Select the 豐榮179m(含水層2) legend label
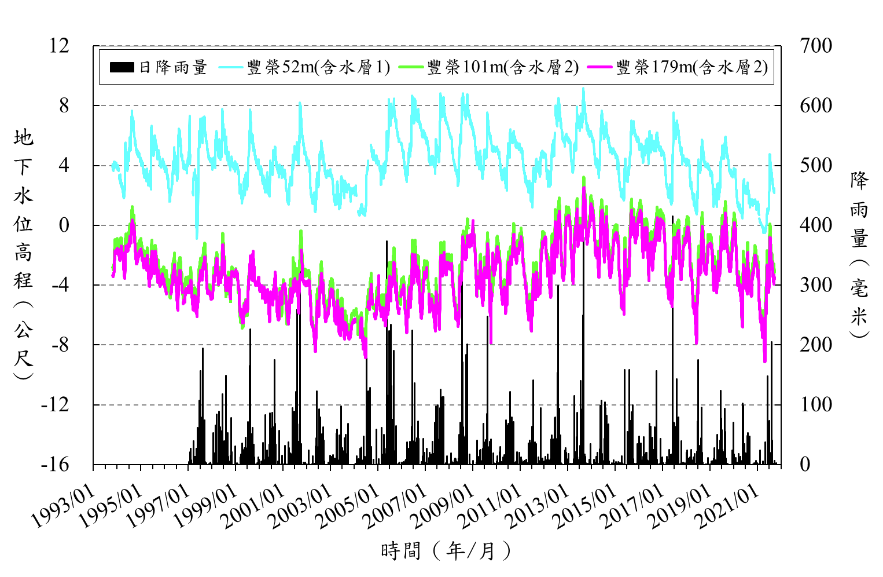883x577 pixels. 691,68
